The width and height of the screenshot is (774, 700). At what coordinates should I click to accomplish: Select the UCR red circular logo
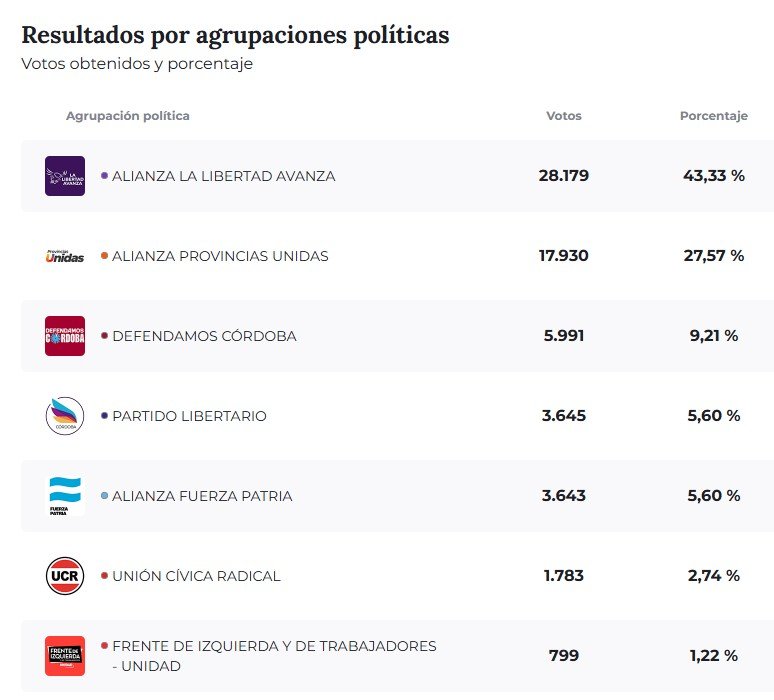point(65,576)
